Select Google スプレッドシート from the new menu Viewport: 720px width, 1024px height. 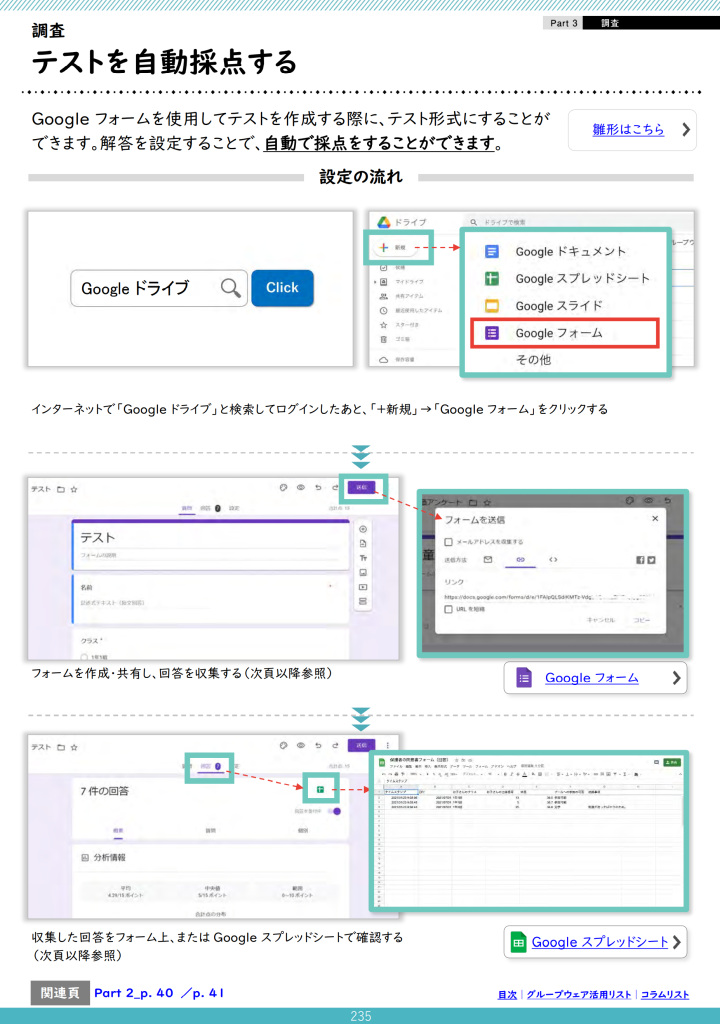[x=582, y=279]
